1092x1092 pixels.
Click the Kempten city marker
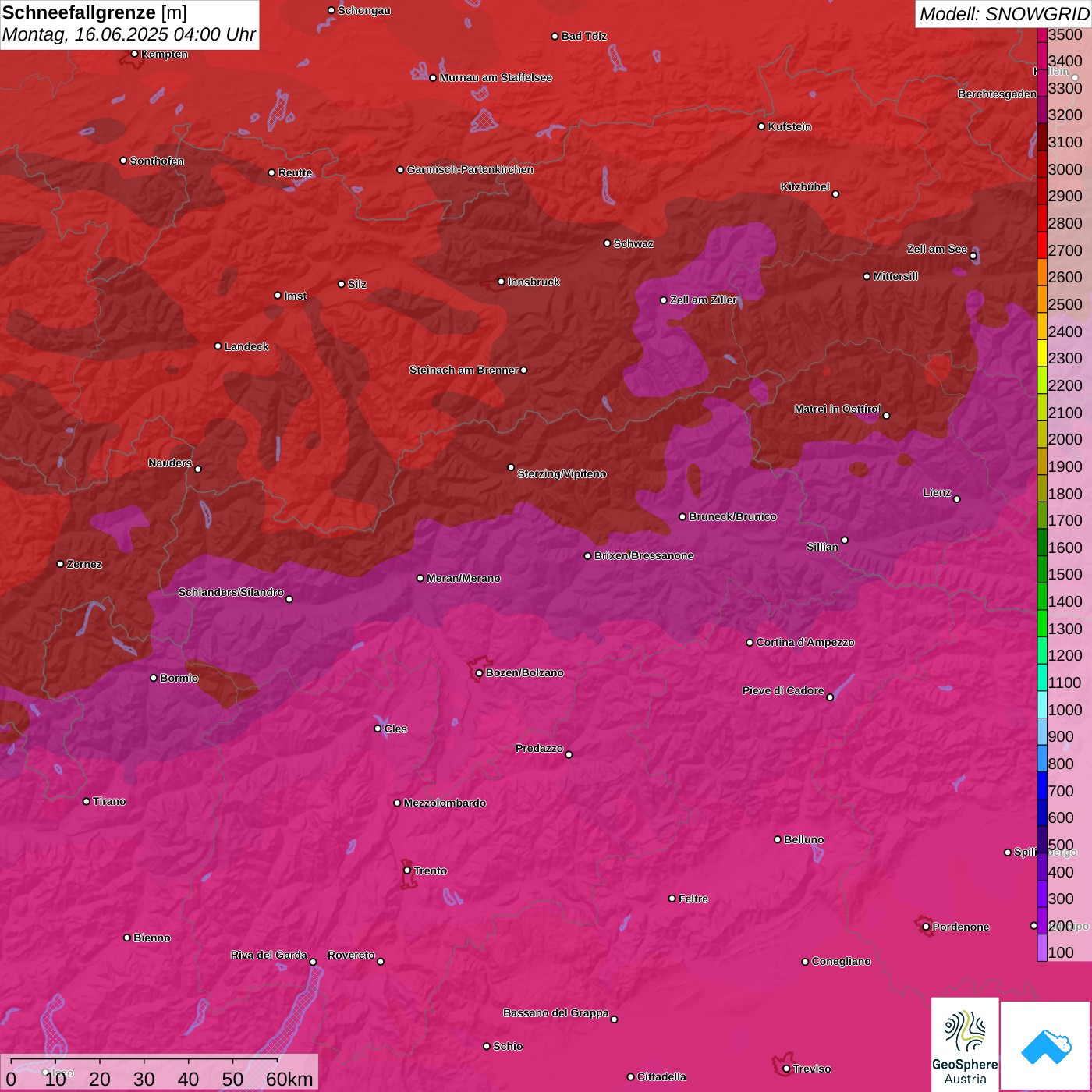click(135, 54)
